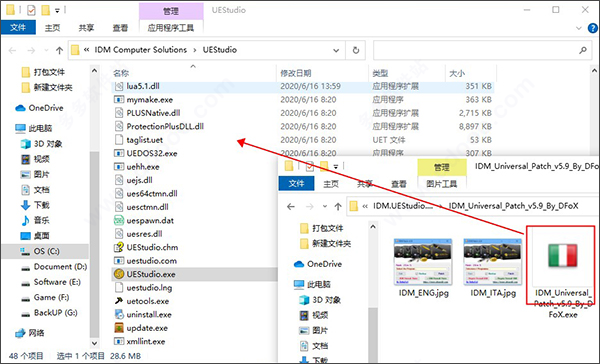Select uehh.exe file

tap(143, 167)
